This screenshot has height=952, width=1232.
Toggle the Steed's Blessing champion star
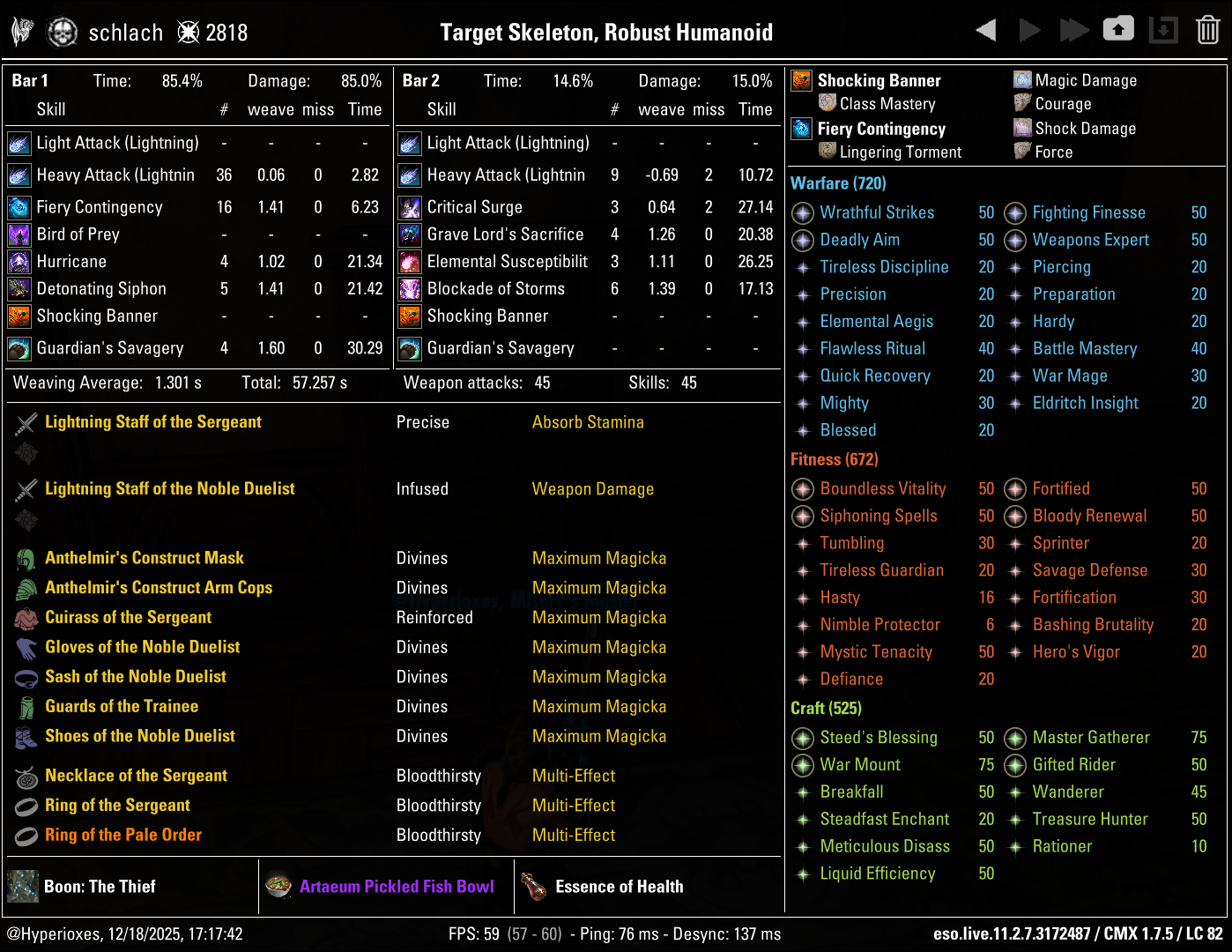[802, 738]
